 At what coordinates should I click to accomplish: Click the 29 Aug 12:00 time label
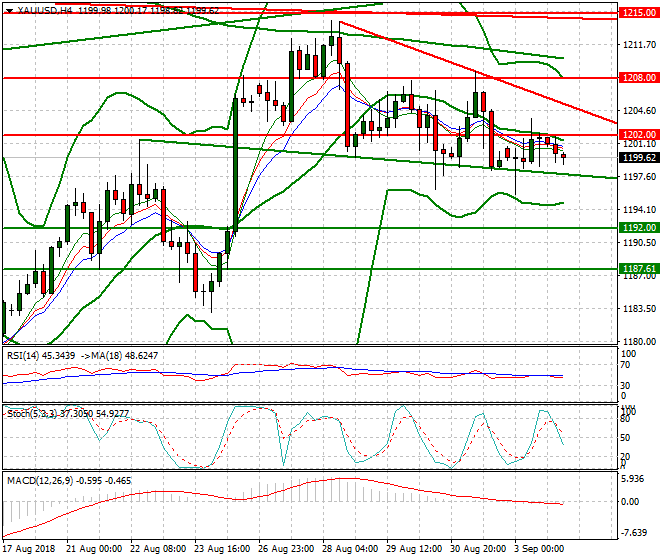coord(414,549)
